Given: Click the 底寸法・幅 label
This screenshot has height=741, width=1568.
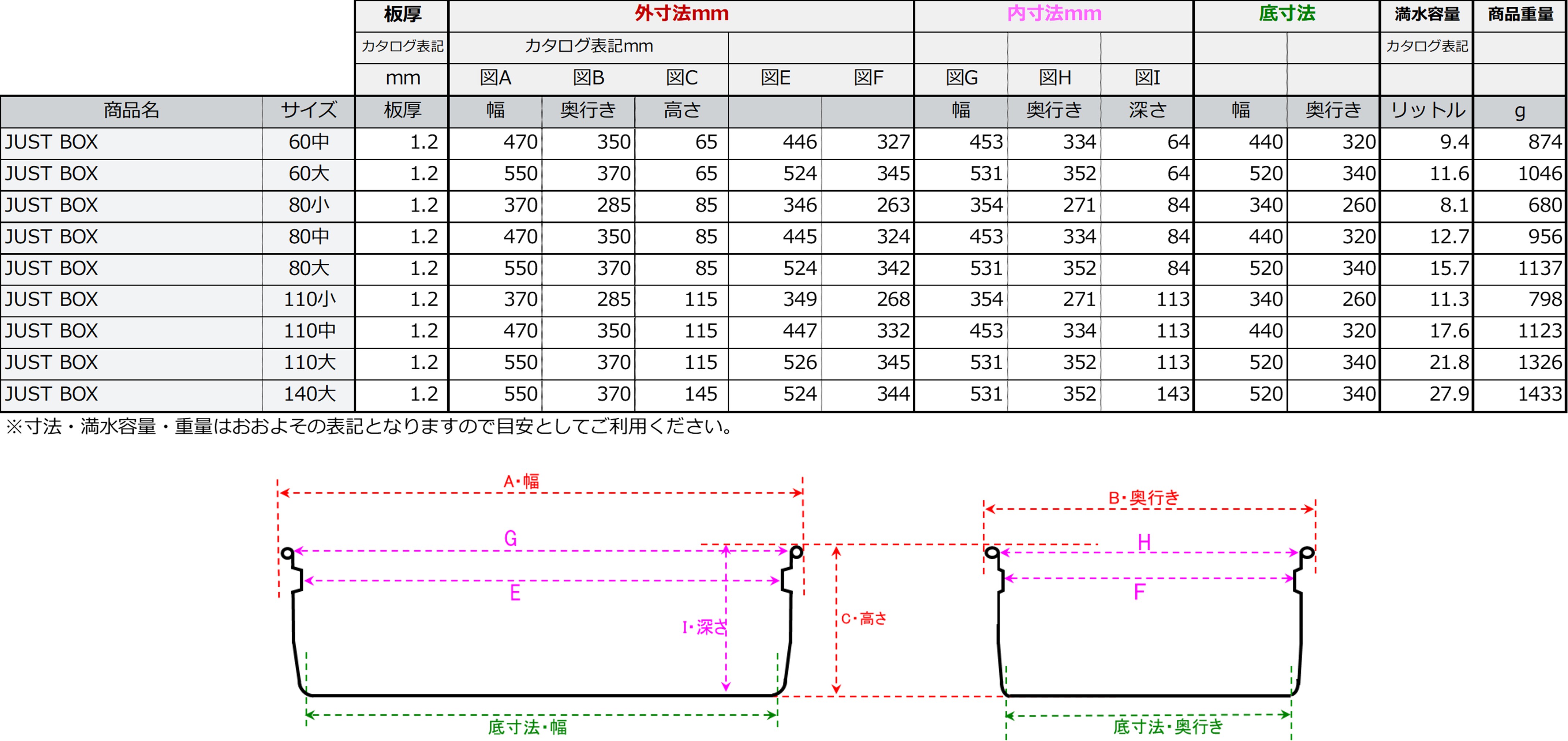Looking at the screenshot, I should click(527, 727).
